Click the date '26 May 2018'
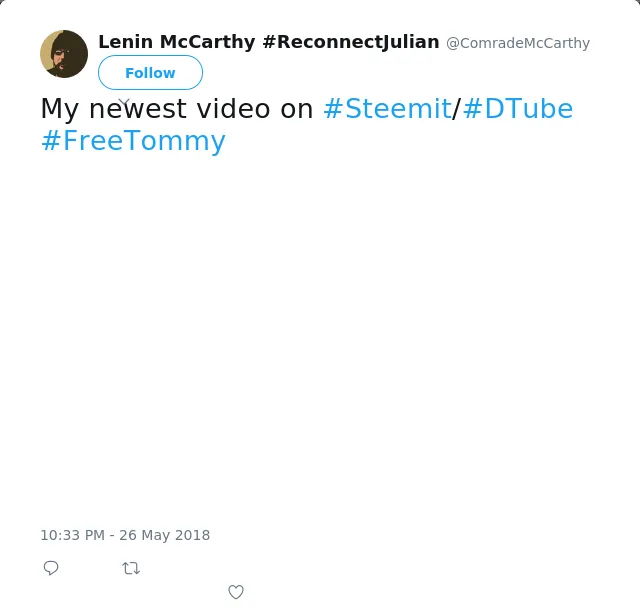The image size is (640, 608). click(164, 535)
